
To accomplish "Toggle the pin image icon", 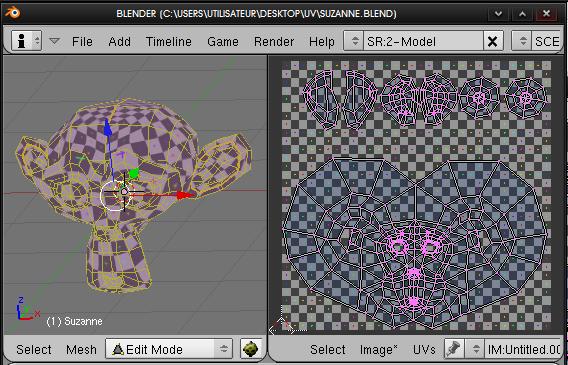I will tap(454, 349).
